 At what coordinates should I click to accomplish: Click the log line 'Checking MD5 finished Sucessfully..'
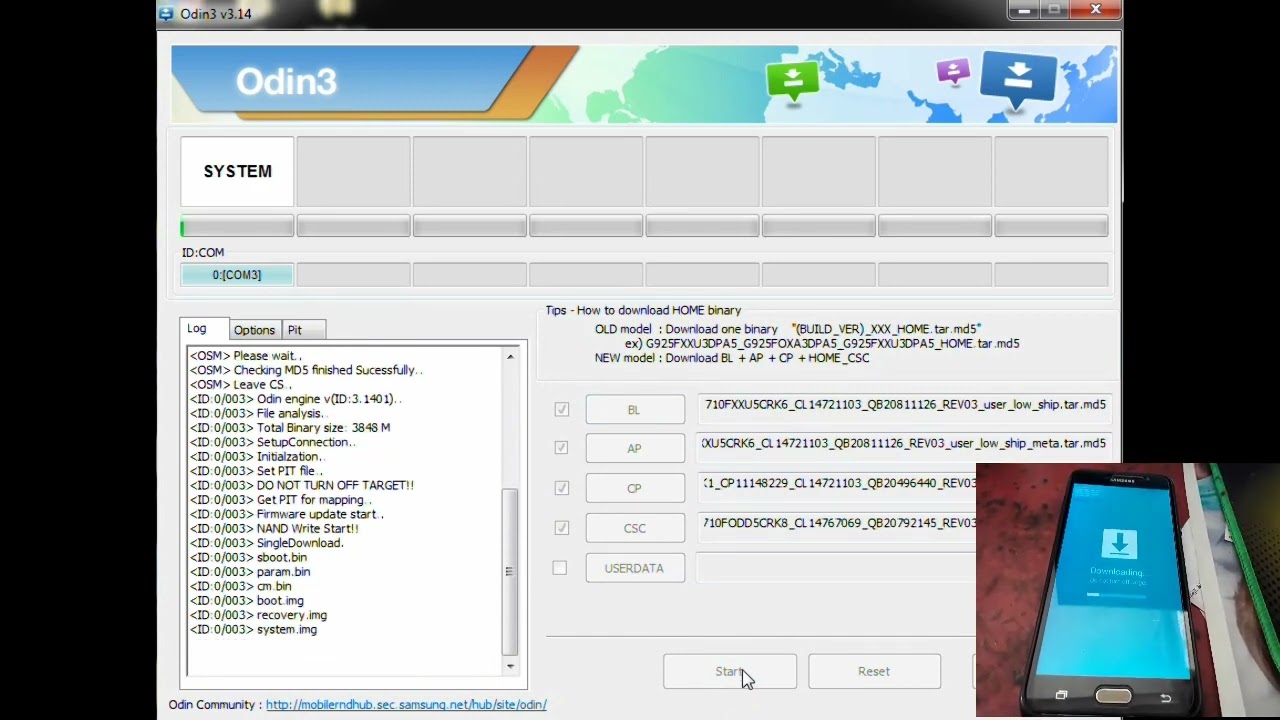click(306, 370)
